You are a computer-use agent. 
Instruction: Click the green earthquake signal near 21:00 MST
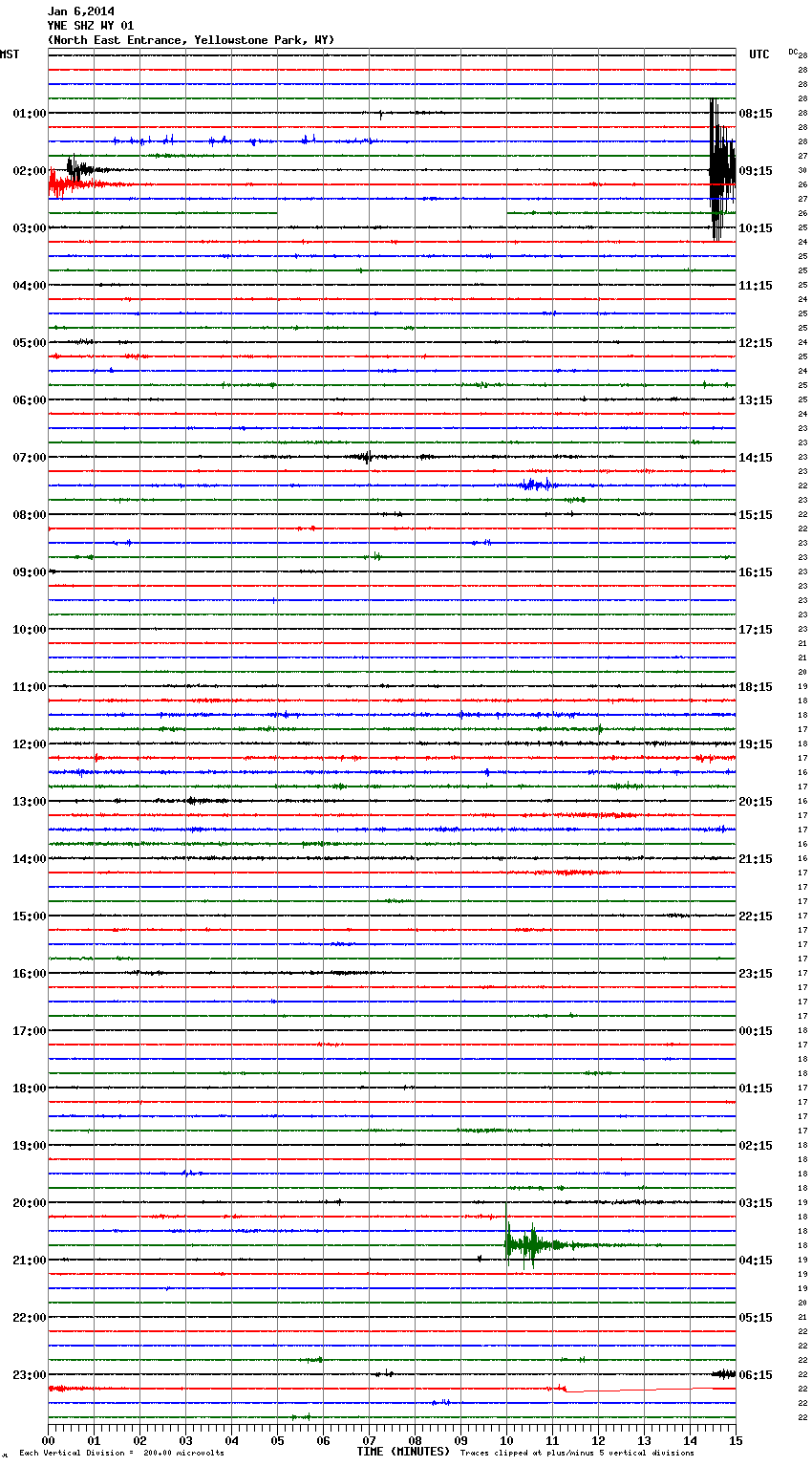tap(535, 1245)
